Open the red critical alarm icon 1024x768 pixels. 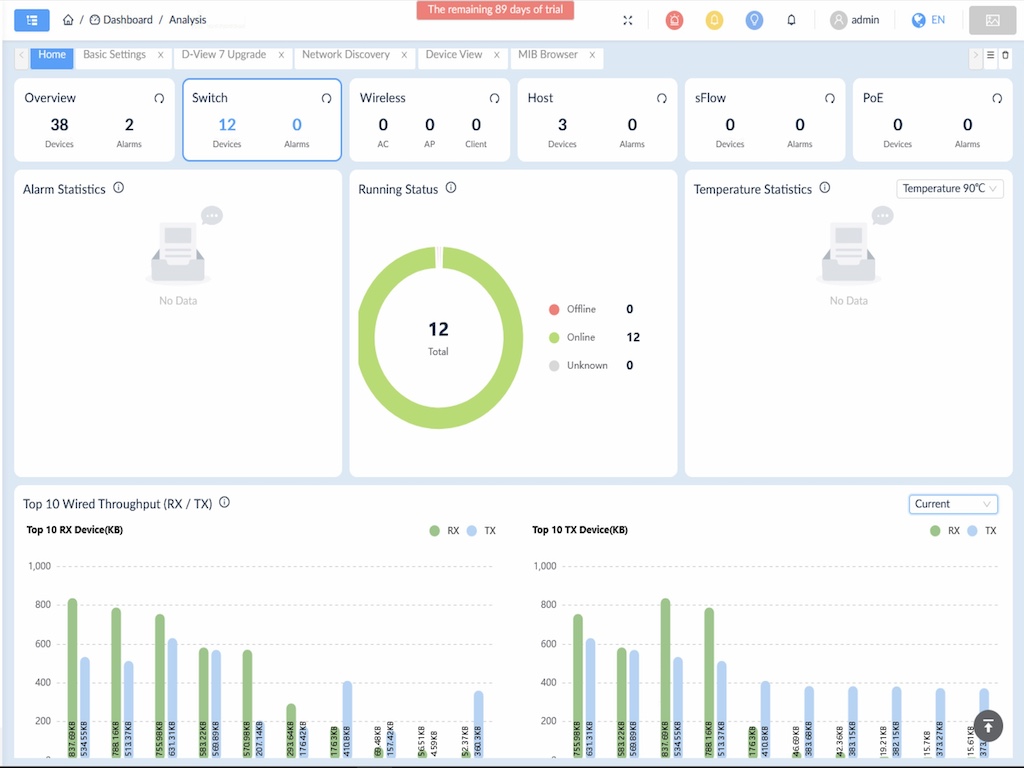coord(674,20)
